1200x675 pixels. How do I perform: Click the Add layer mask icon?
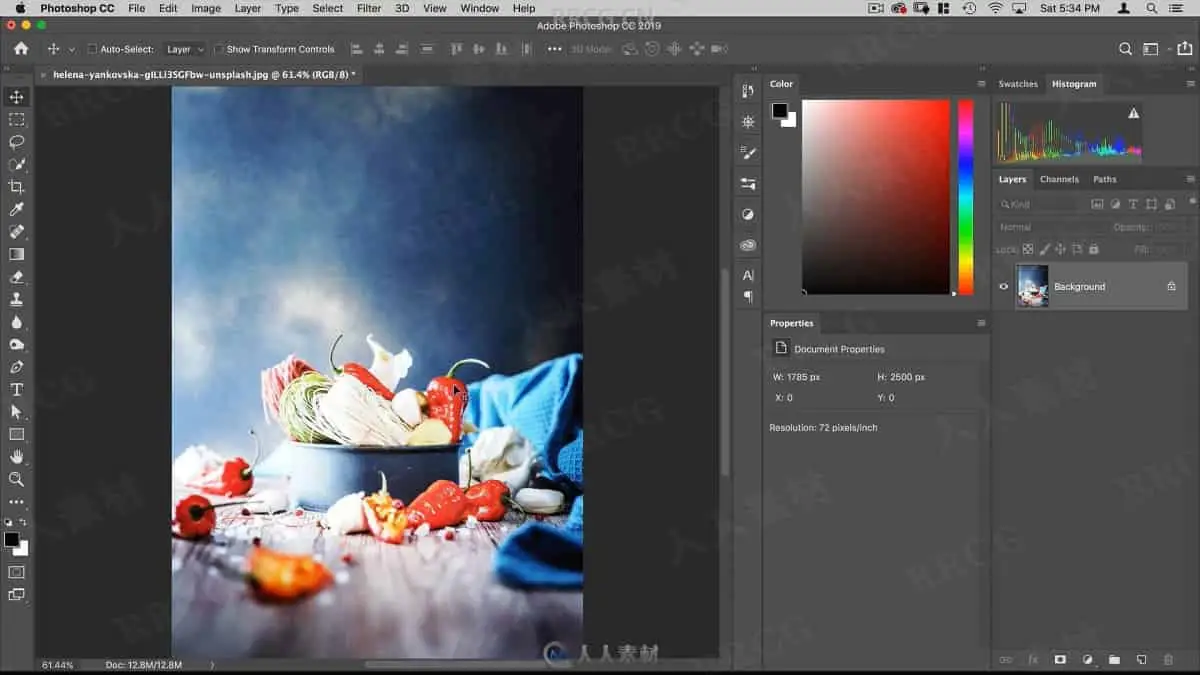[x=1060, y=660]
